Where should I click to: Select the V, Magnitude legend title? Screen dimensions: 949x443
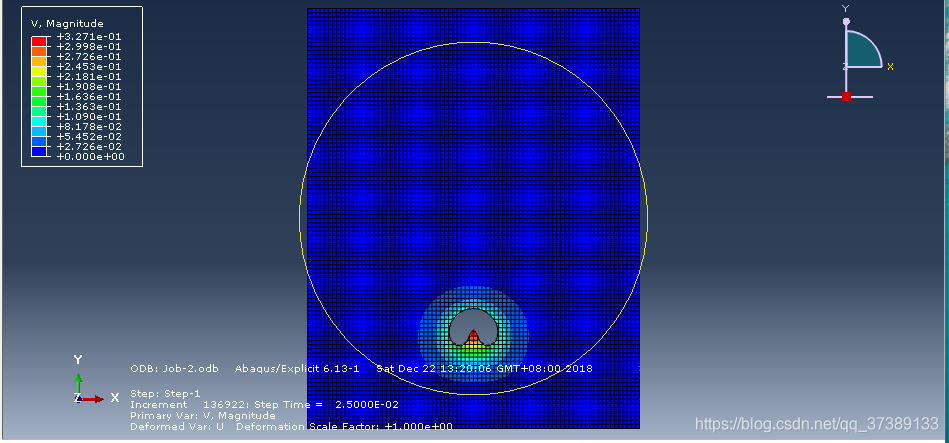coord(67,23)
